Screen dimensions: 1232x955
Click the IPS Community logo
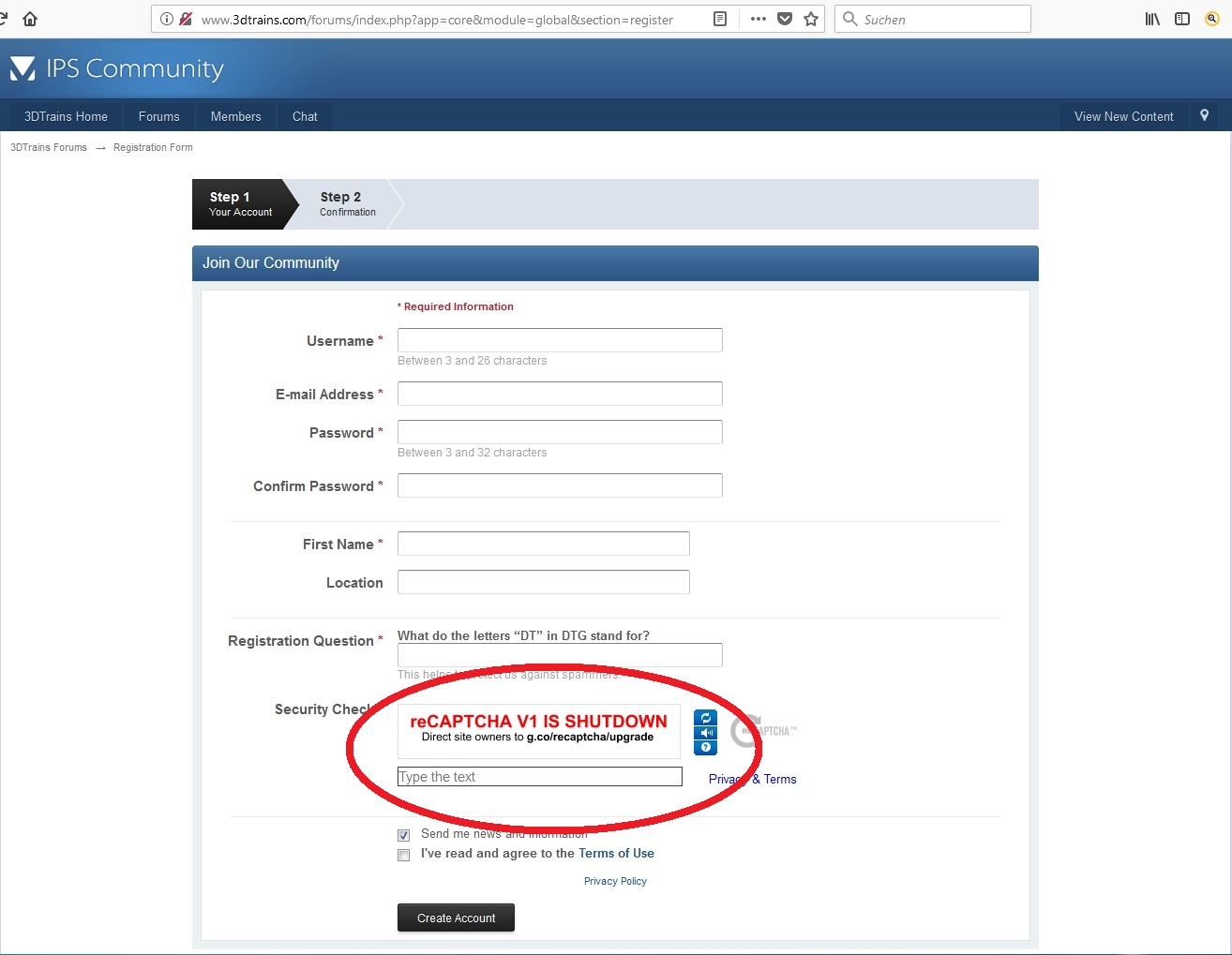(x=117, y=68)
